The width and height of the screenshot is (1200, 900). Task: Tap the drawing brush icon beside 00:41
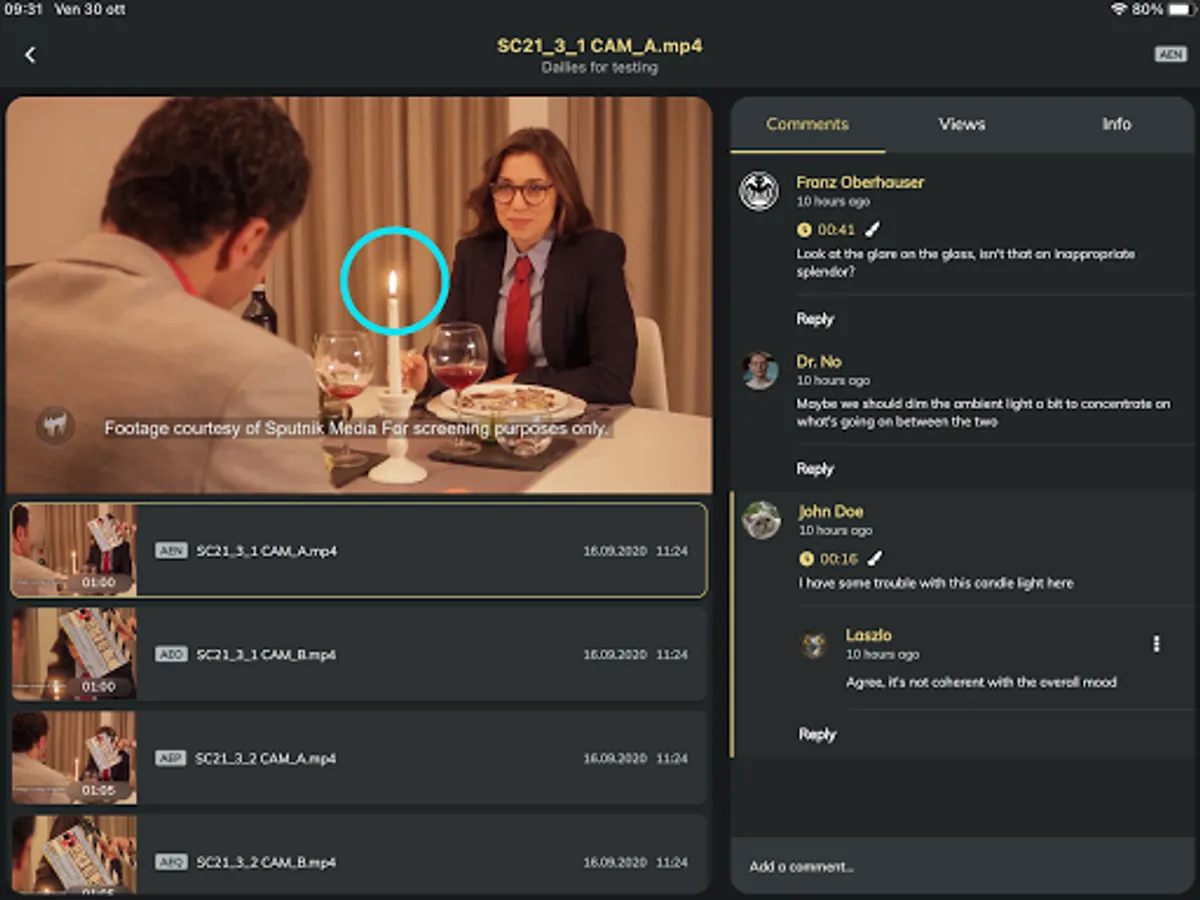coord(872,229)
